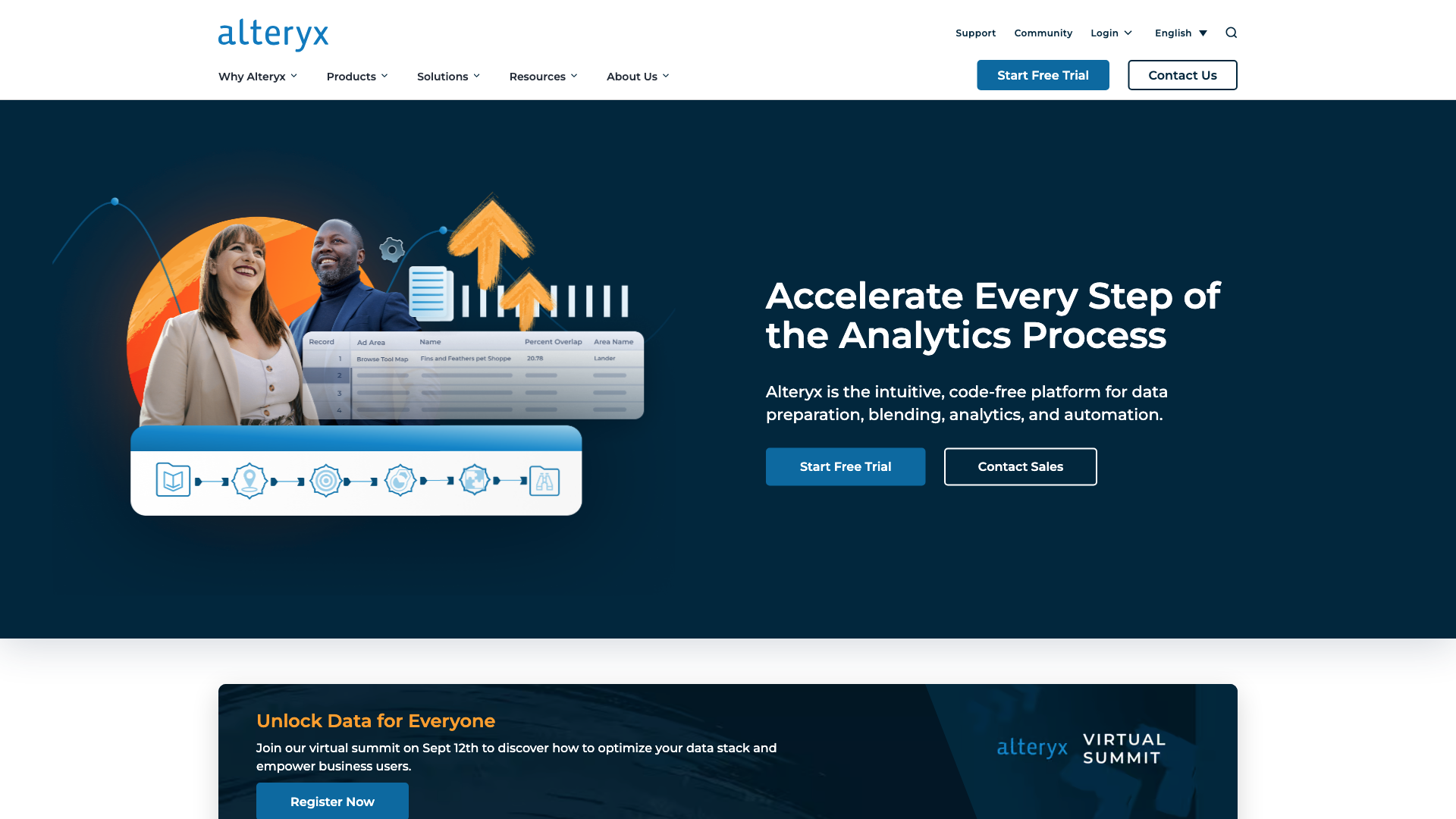Screen dimensions: 1456x819
Task: Open the Login menu dropdown
Action: tap(1110, 32)
